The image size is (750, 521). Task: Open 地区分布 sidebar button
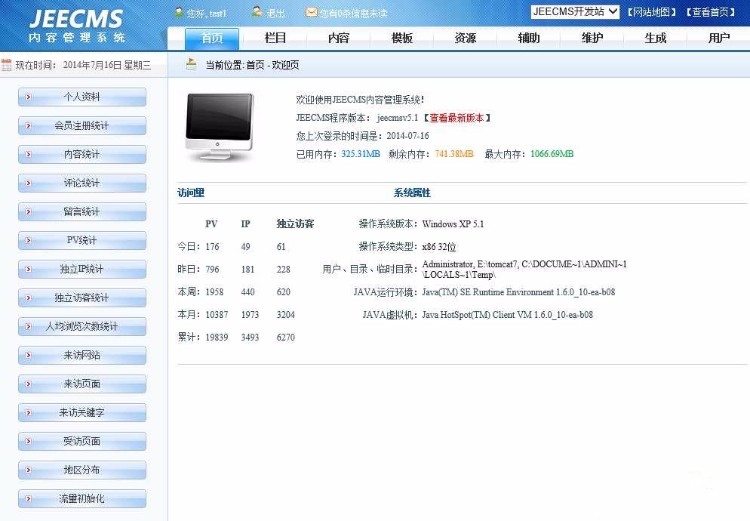tap(82, 470)
